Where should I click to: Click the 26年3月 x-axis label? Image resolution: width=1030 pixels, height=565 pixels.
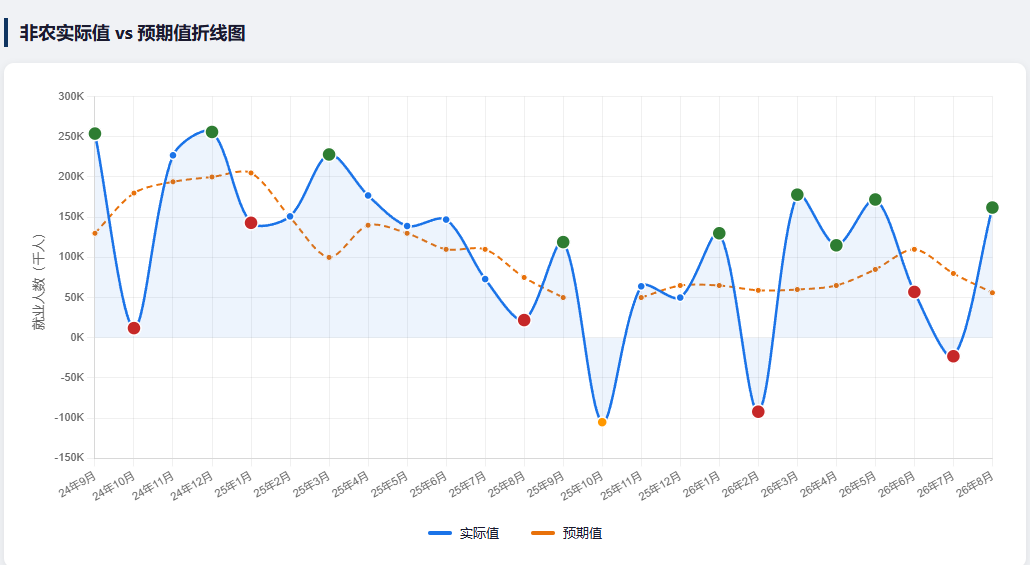(x=780, y=484)
